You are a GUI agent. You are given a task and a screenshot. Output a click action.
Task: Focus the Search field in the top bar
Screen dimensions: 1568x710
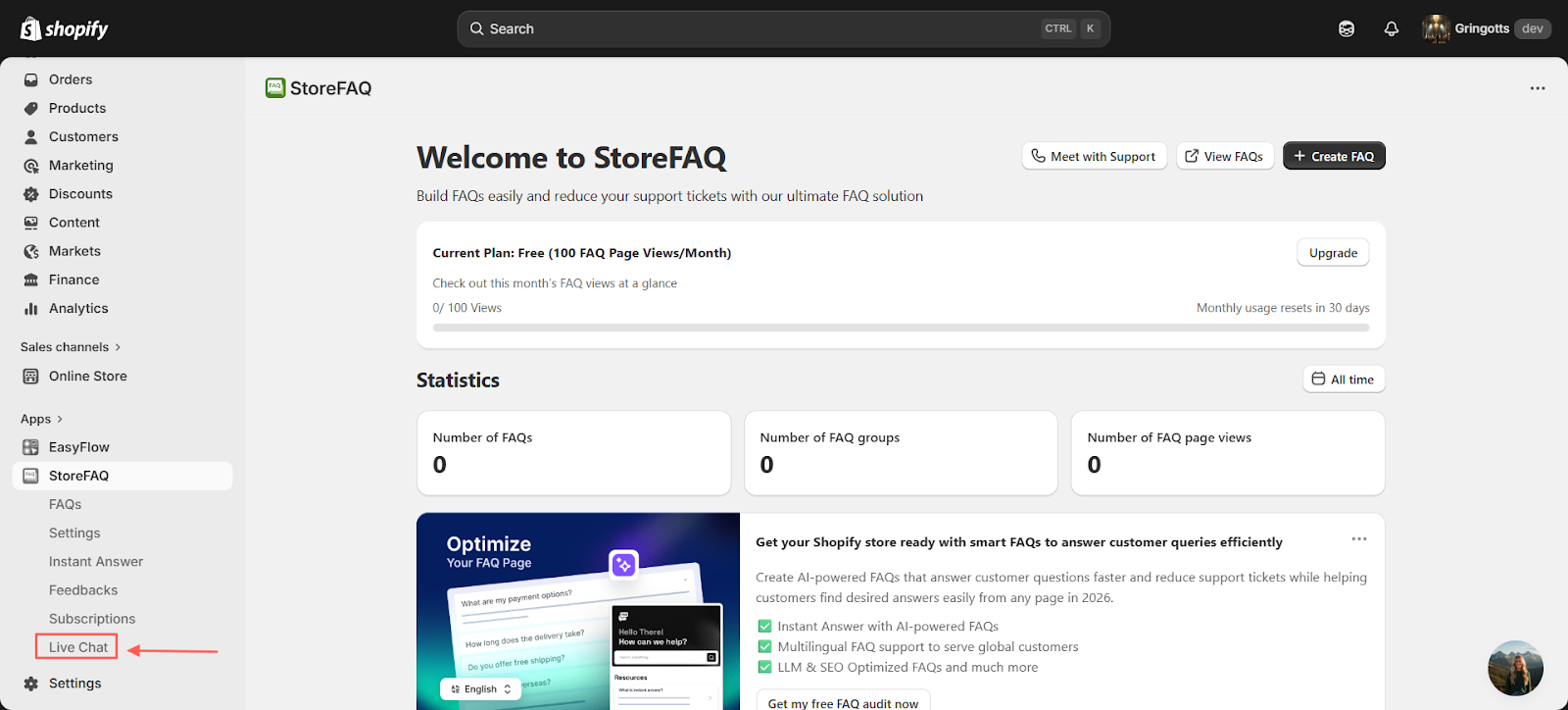pyautogui.click(x=783, y=28)
